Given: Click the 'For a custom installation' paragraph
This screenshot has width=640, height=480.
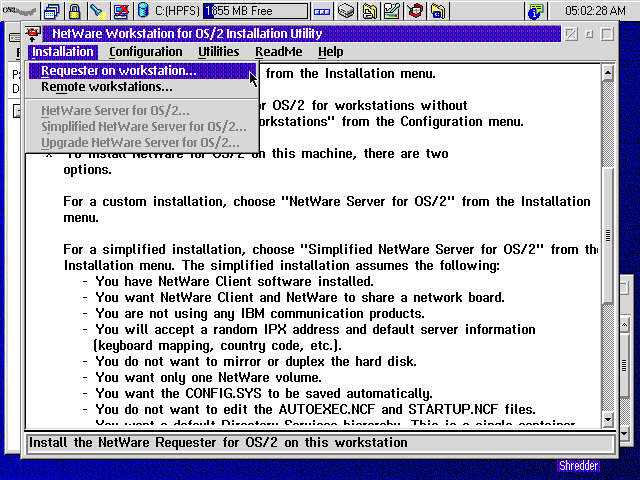Looking at the screenshot, I should coord(327,209).
